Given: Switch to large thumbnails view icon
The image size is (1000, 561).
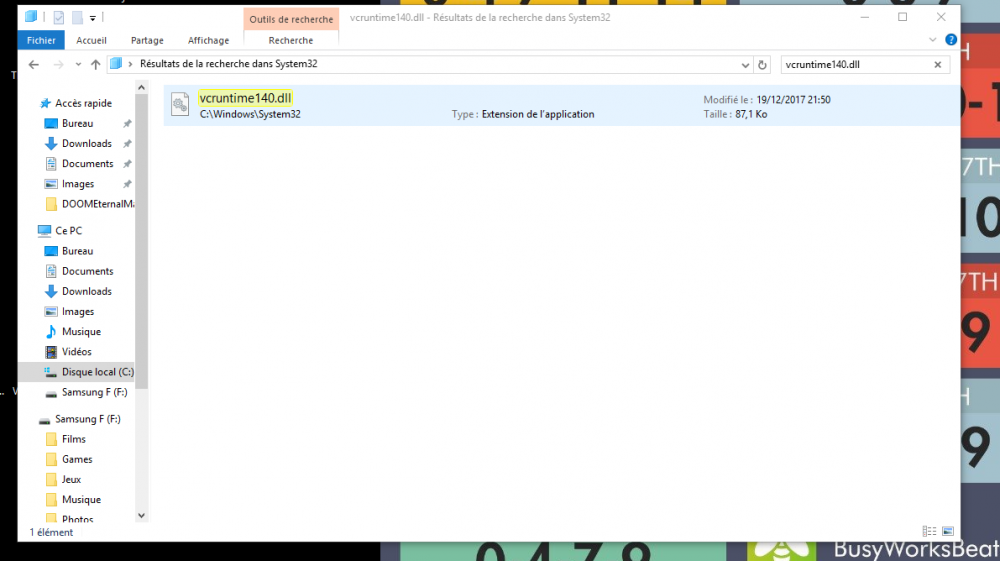Looking at the screenshot, I should 948,531.
